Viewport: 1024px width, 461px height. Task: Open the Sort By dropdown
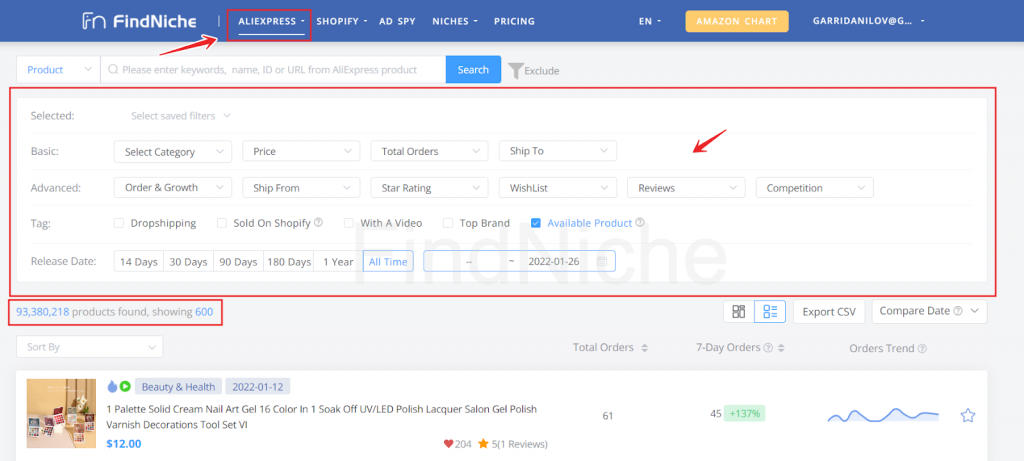click(x=89, y=347)
